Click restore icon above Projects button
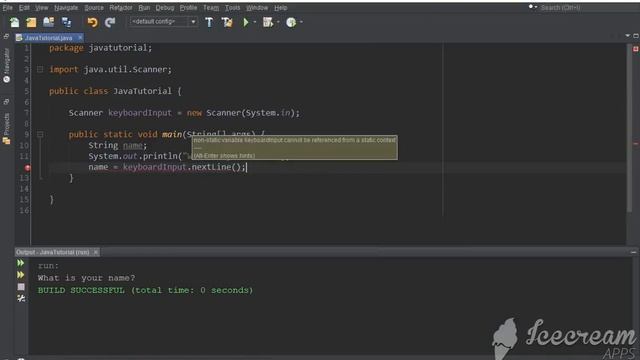The image size is (640, 360). point(6,101)
